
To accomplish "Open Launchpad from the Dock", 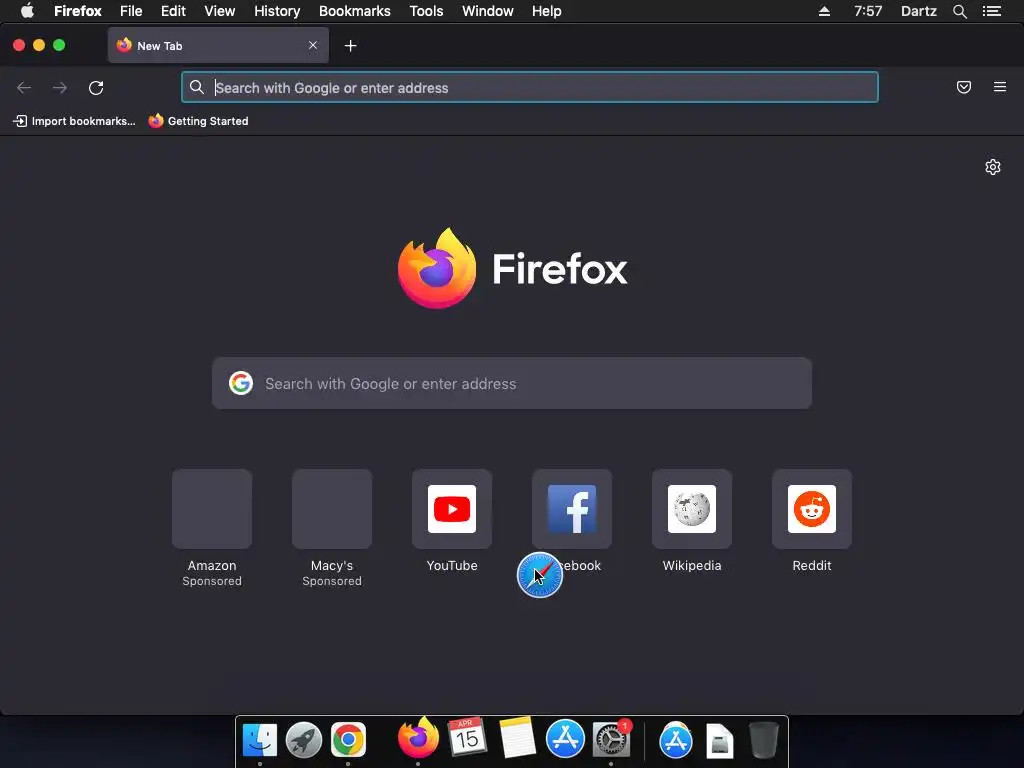I will (x=304, y=741).
